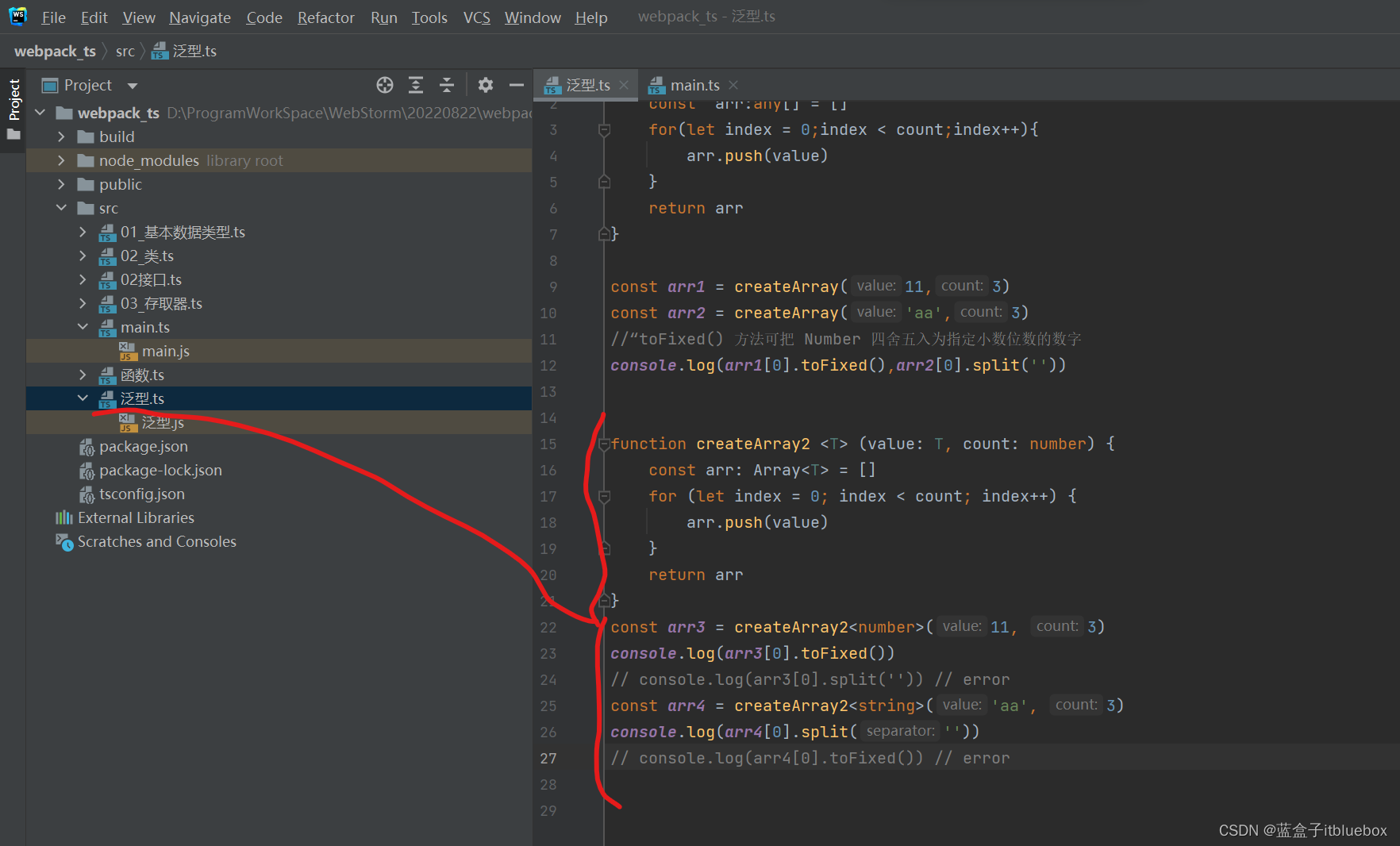Screen dimensions: 1400x846
Task: Expand 函数.ts node
Action: point(83,375)
